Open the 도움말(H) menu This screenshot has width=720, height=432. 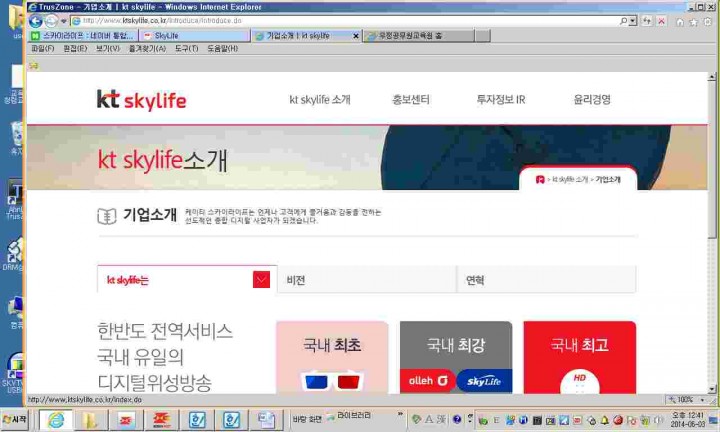click(x=222, y=49)
